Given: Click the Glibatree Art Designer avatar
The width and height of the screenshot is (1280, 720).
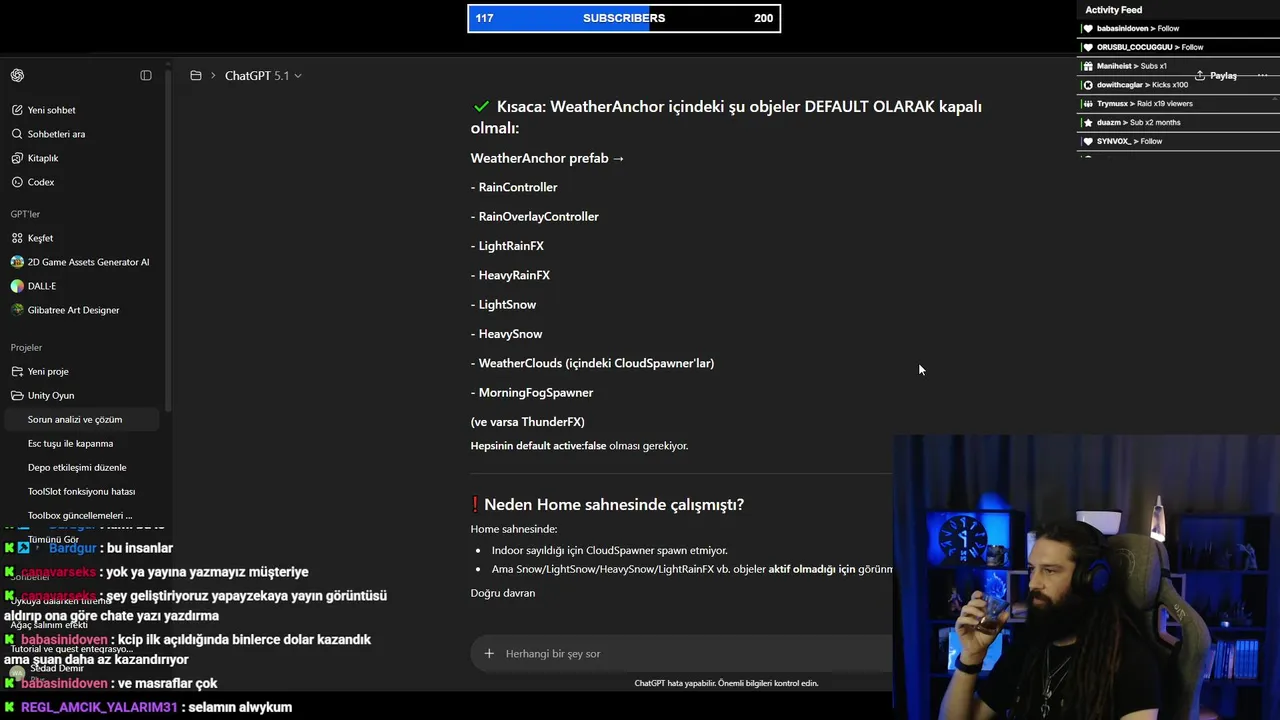Looking at the screenshot, I should 17,310.
